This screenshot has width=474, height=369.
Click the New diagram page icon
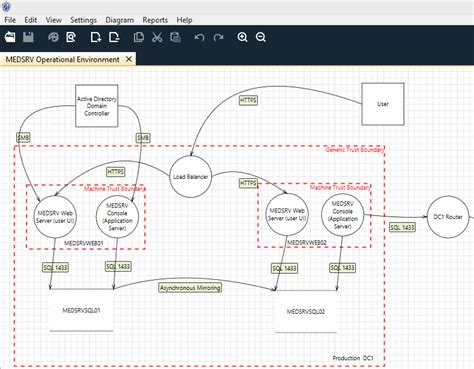[x=96, y=37]
